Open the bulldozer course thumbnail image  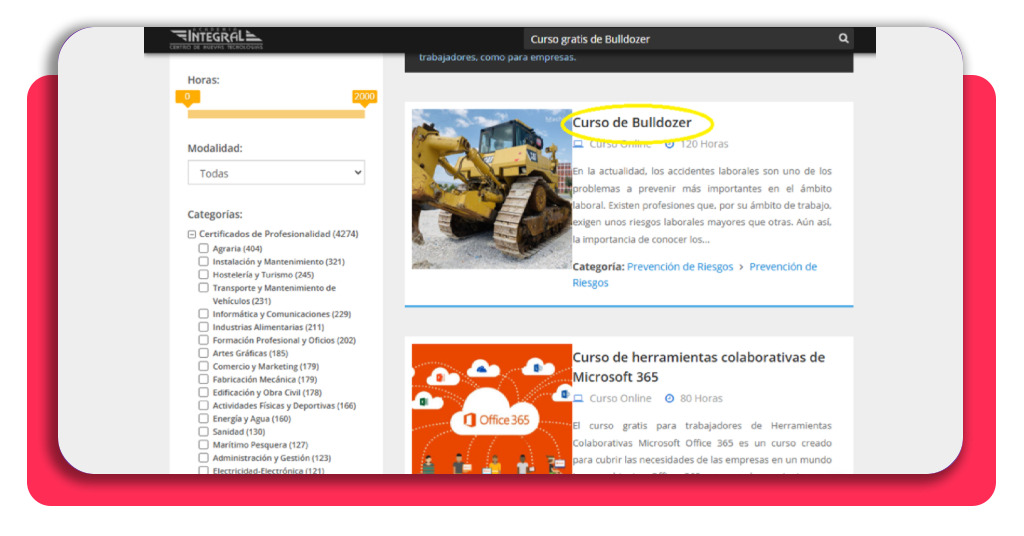(x=492, y=189)
